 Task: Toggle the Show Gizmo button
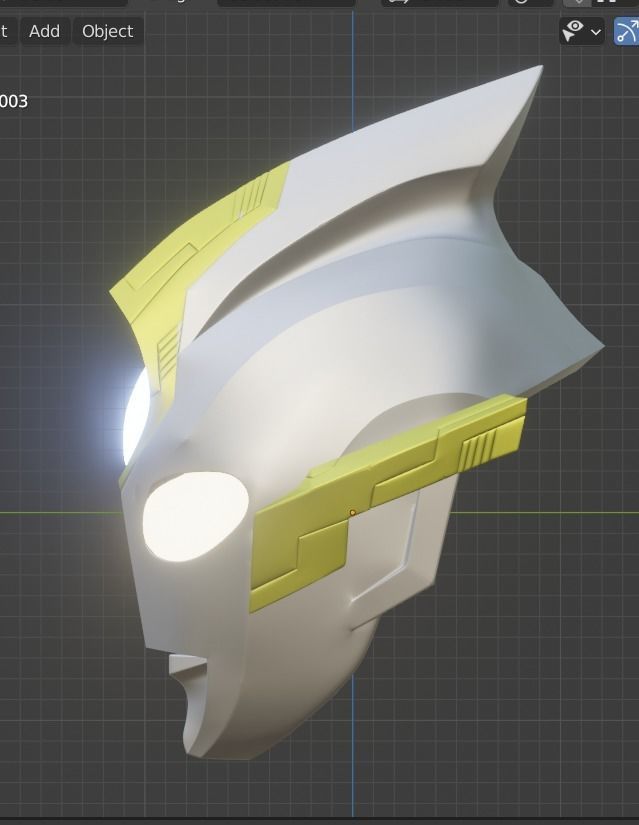[x=626, y=31]
